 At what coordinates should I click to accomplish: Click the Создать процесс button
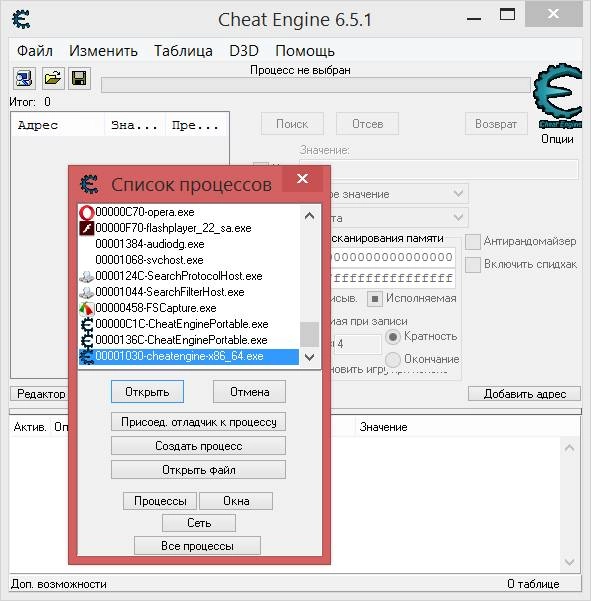coord(199,446)
